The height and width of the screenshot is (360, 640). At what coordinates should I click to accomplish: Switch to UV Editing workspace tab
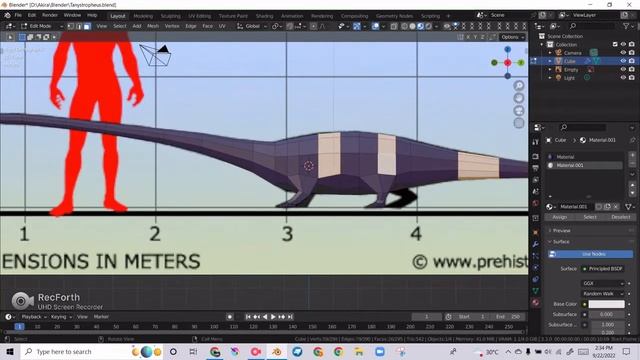click(x=199, y=16)
